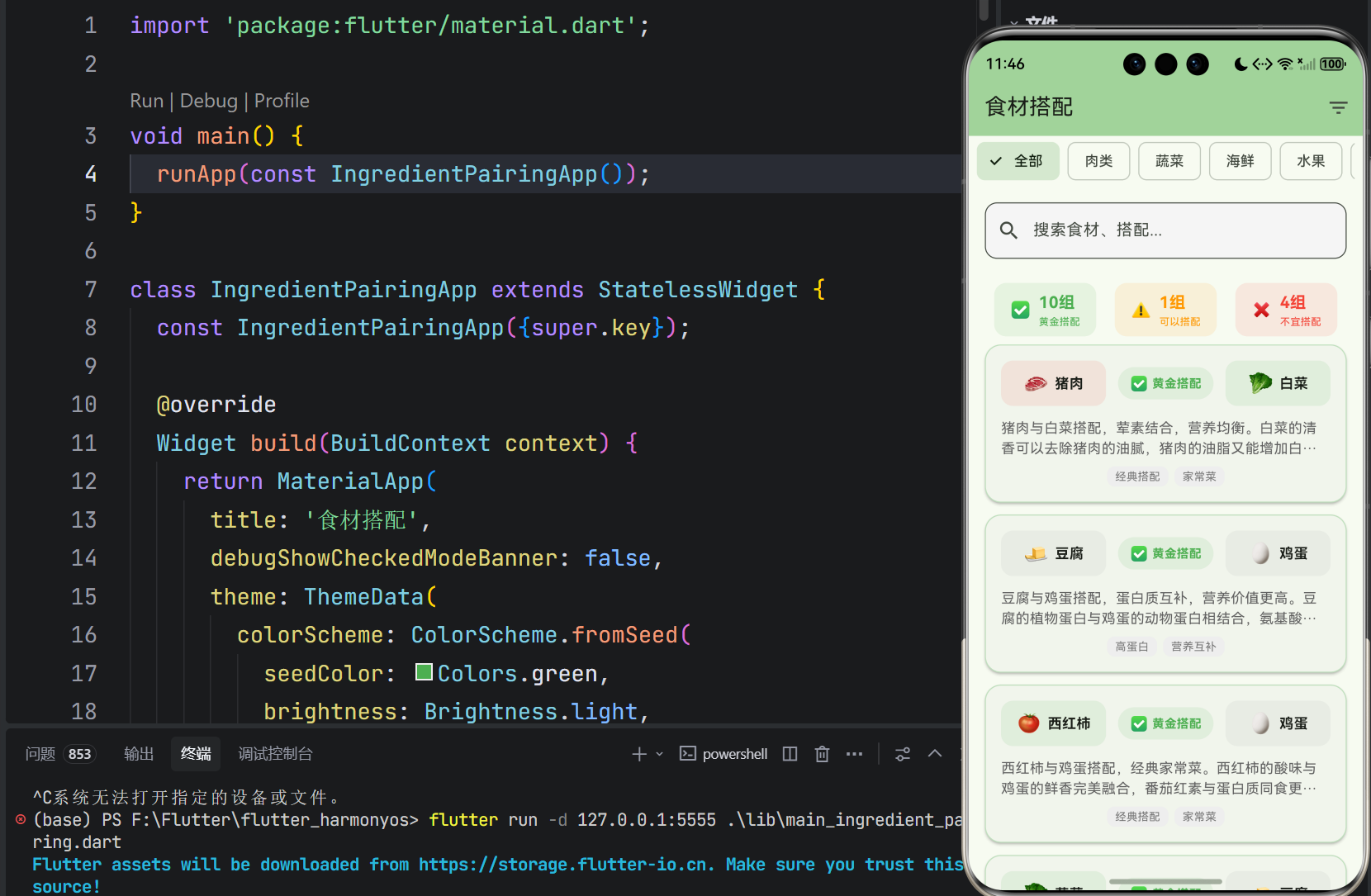Screen dimensions: 1371x896
Task: Select the 水果 filter chip
Action: click(1311, 161)
